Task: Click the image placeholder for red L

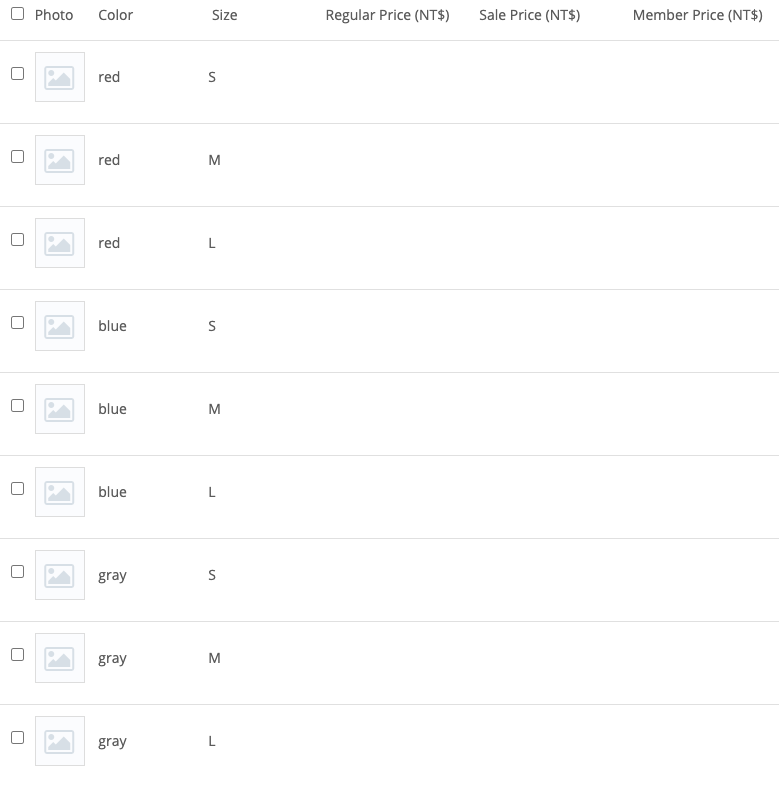Action: coord(60,243)
